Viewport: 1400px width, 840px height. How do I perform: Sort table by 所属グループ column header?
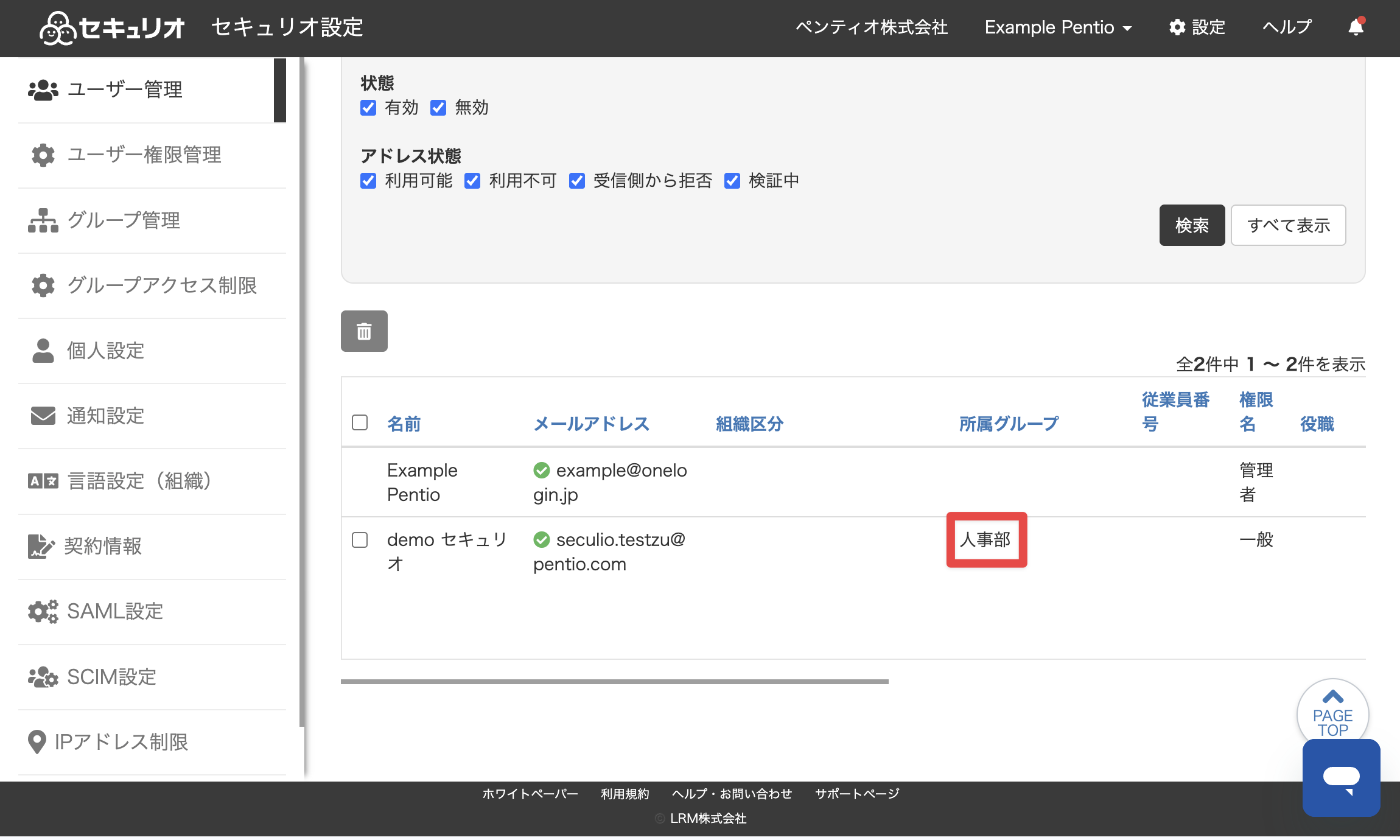click(1009, 424)
